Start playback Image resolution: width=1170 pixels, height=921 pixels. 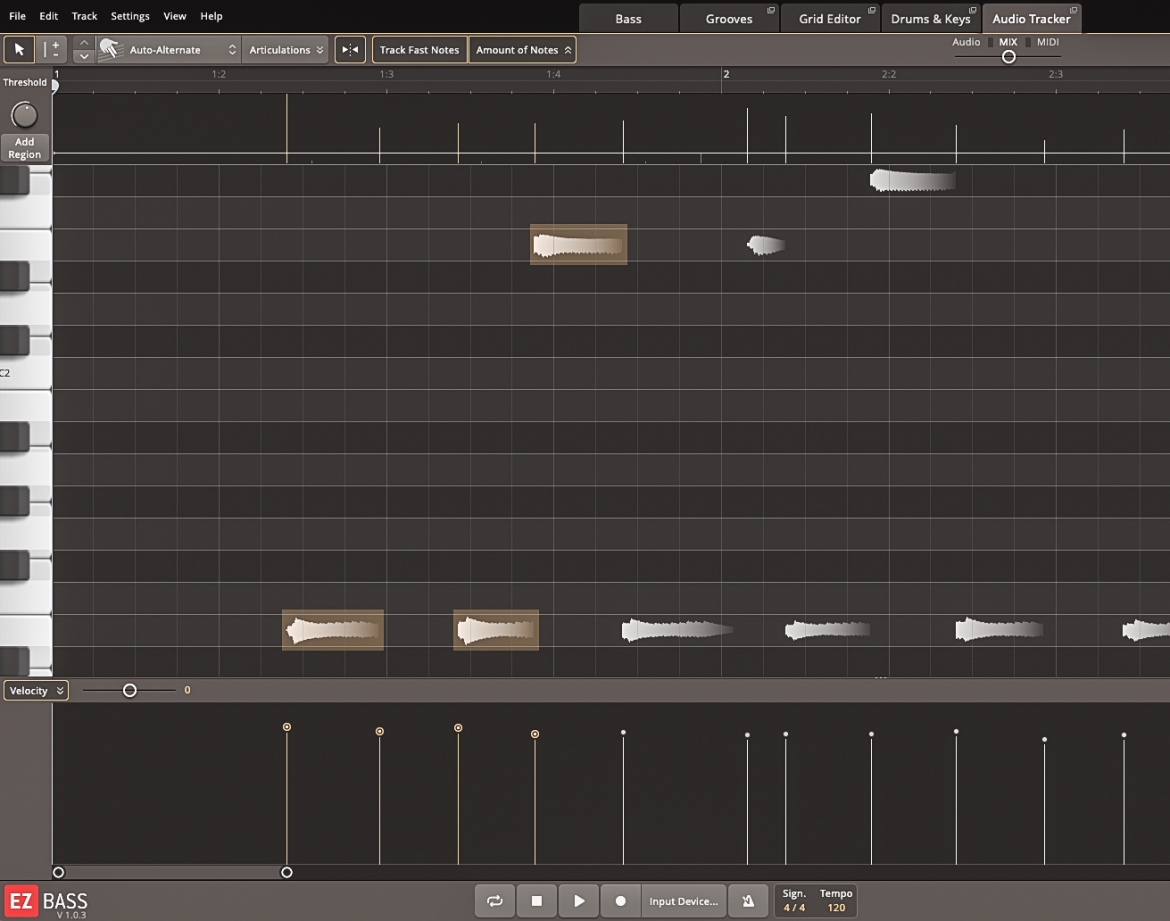click(578, 901)
